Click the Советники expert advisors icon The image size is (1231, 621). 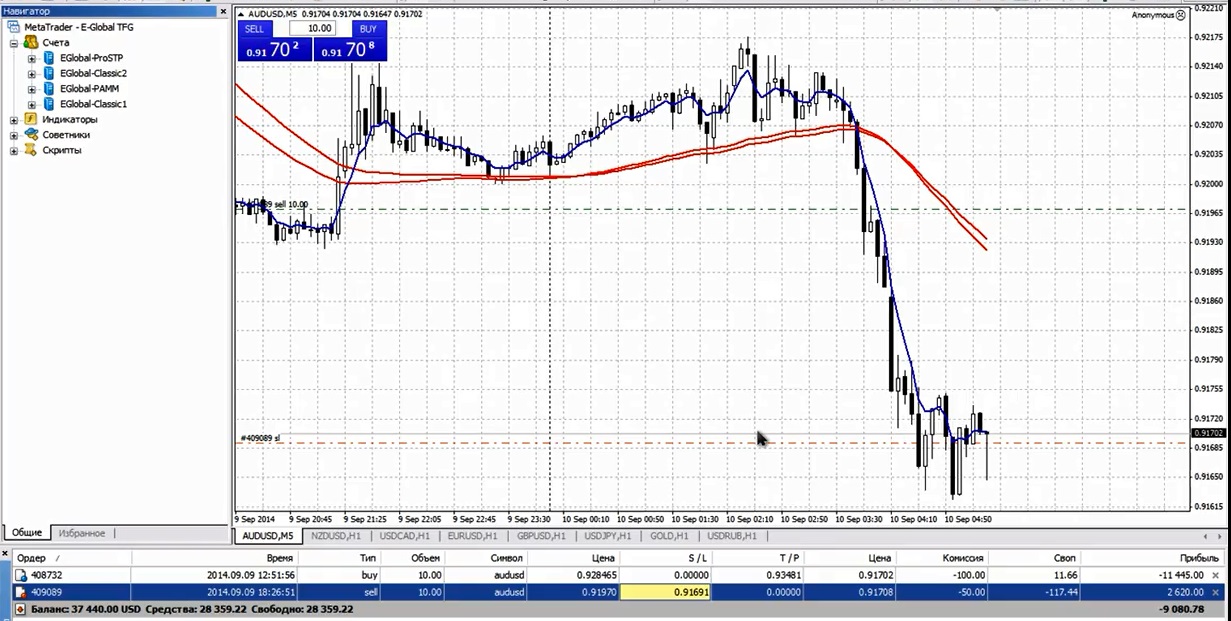point(31,134)
